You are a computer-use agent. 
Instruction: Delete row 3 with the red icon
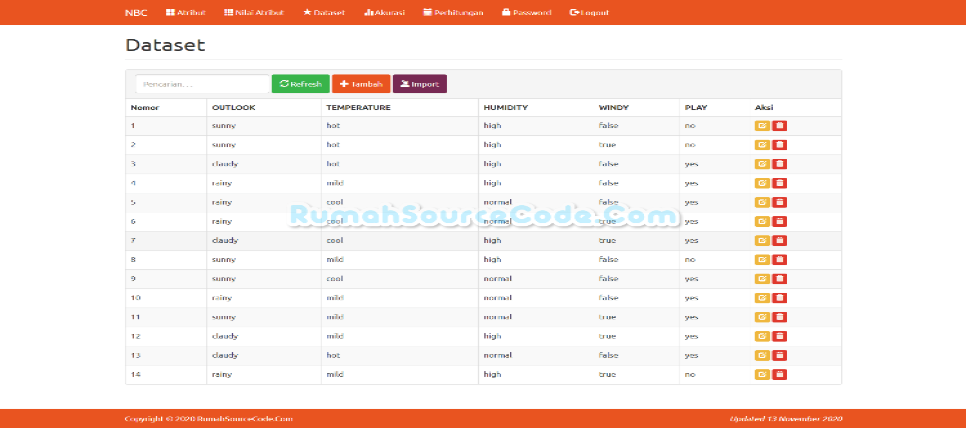coord(780,164)
